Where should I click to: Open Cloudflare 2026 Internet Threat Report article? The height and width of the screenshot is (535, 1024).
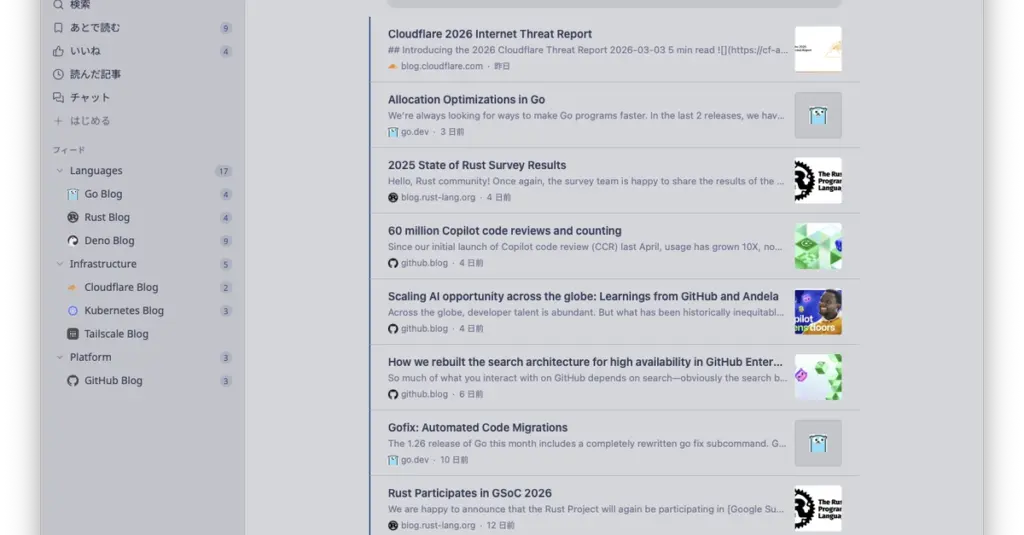tap(489, 34)
